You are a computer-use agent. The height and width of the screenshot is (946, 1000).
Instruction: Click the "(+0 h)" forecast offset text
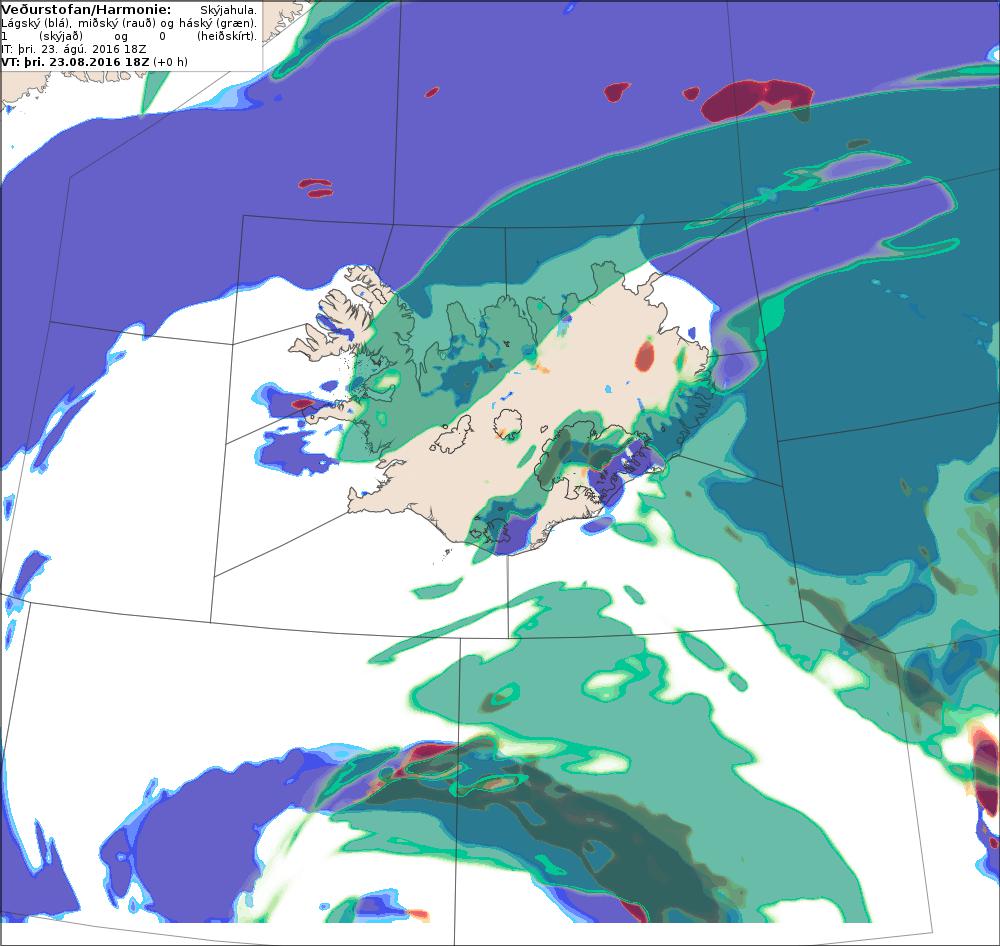tap(170, 62)
